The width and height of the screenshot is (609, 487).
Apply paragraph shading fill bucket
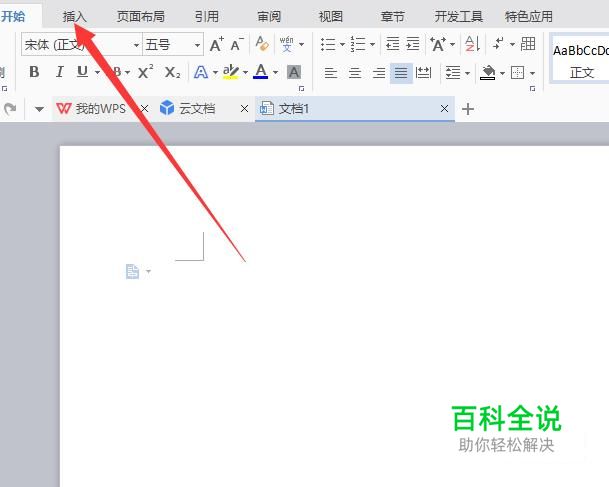point(488,73)
